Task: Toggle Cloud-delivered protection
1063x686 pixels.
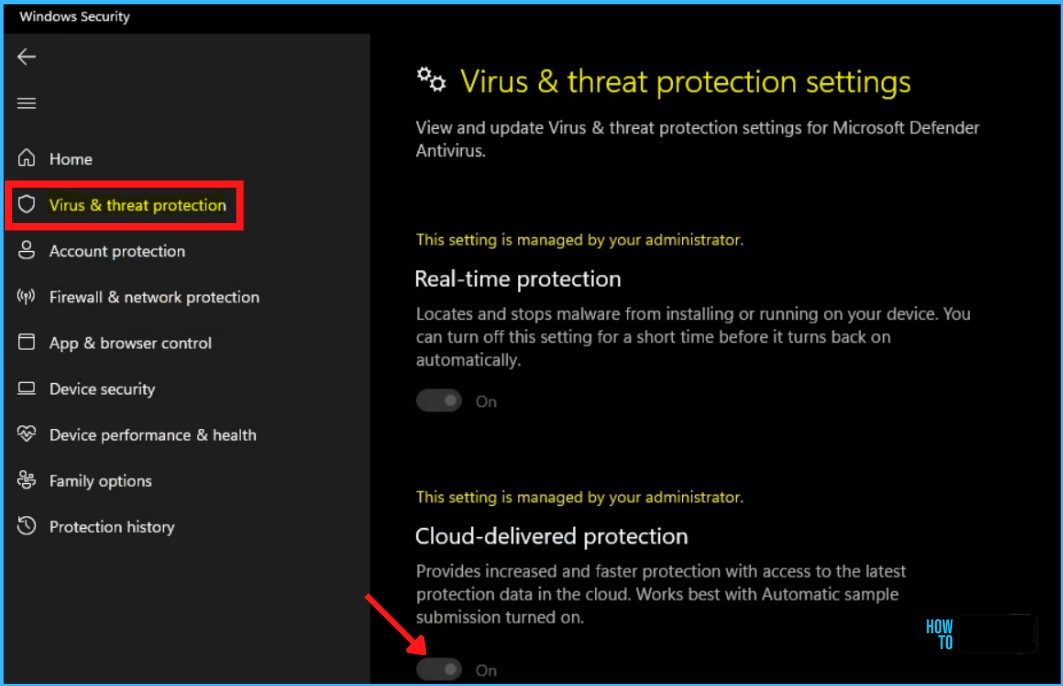Action: tap(438, 669)
